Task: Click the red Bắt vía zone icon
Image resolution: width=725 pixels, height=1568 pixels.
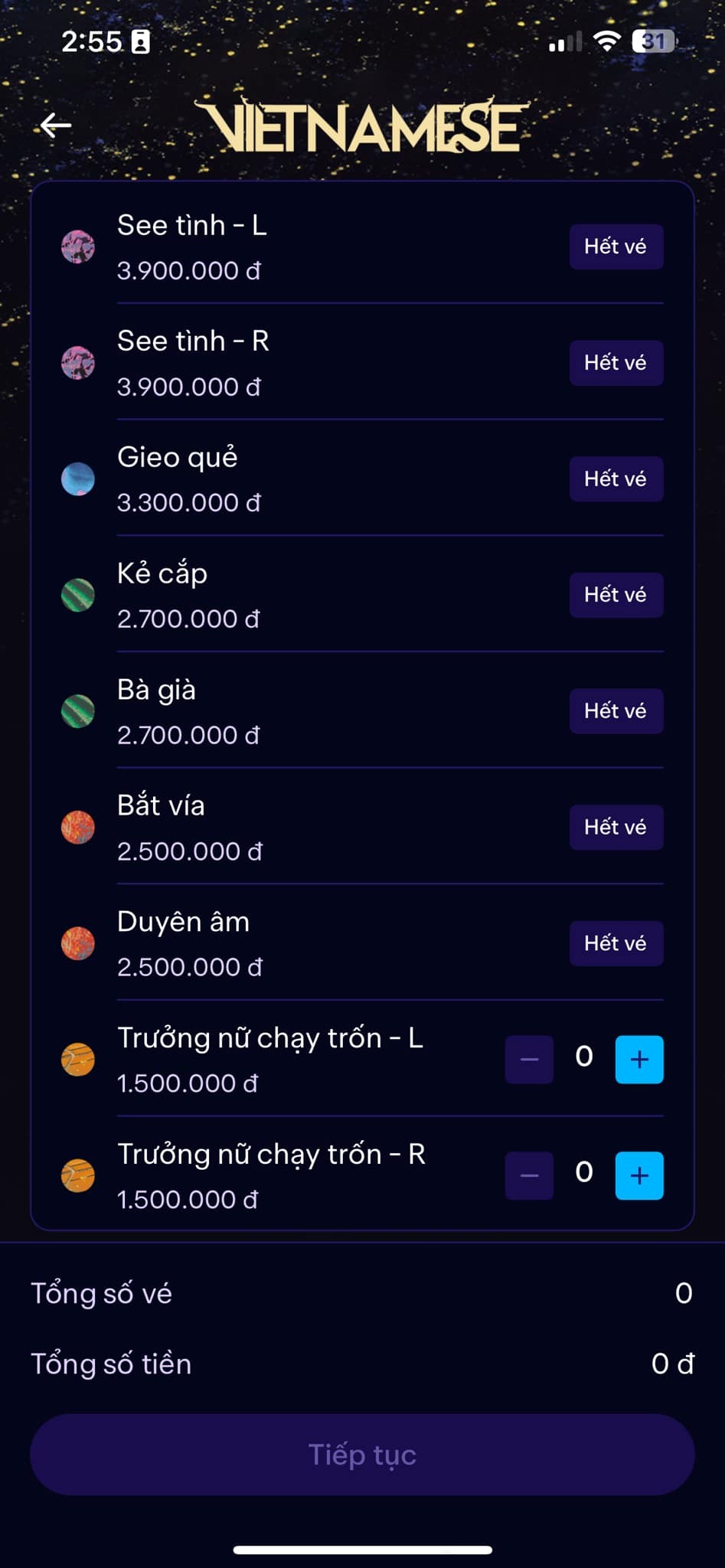Action: coord(78,828)
